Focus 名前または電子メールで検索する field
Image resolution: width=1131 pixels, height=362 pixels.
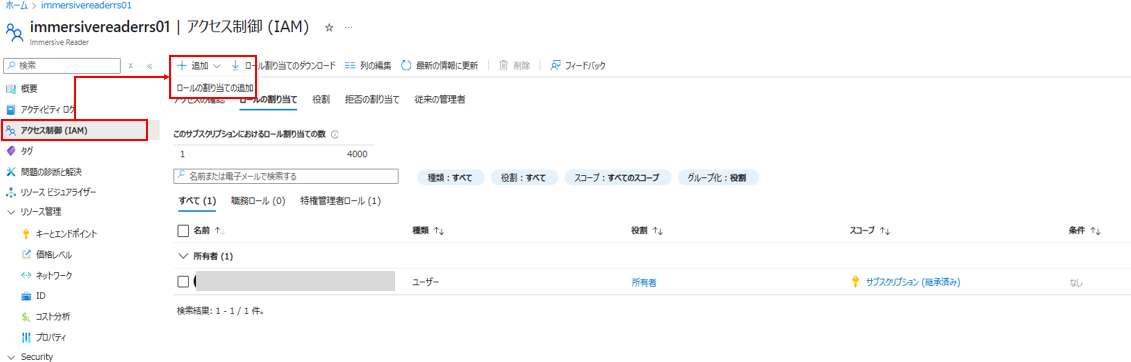pos(286,177)
